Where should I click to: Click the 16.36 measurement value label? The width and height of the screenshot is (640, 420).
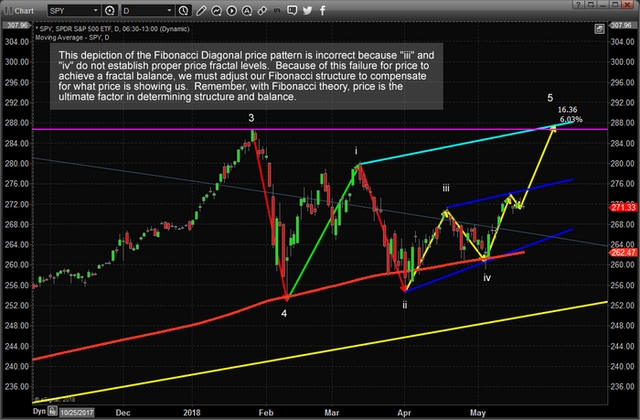(567, 110)
